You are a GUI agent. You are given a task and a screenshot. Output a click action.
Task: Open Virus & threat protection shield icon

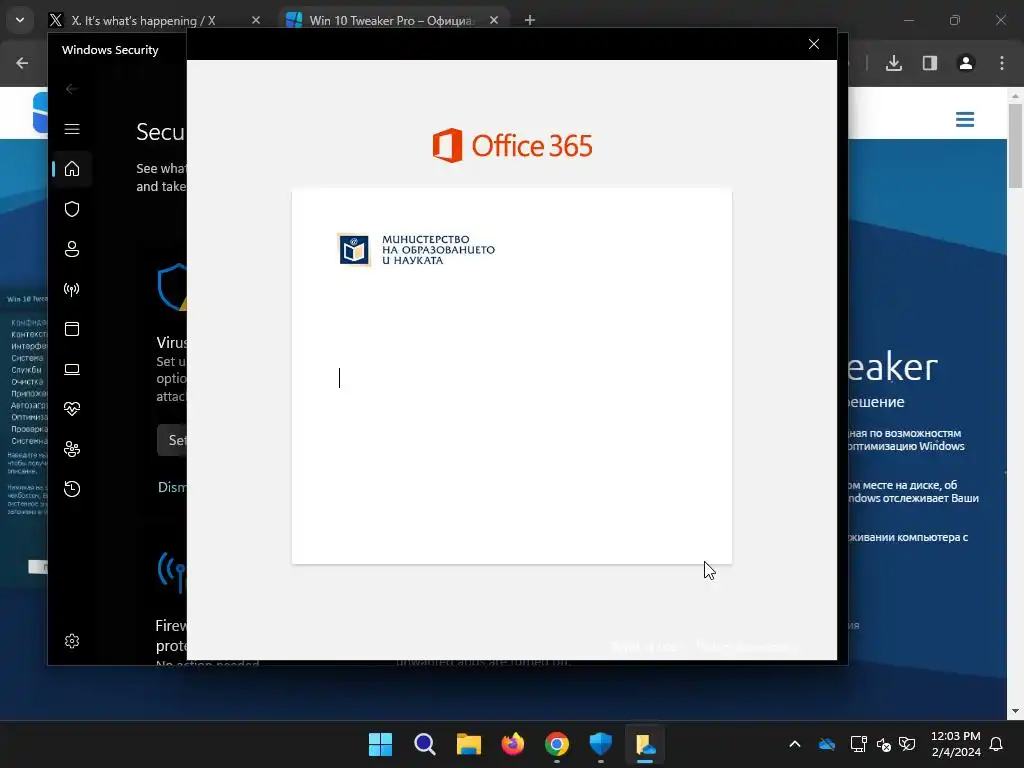tap(72, 209)
